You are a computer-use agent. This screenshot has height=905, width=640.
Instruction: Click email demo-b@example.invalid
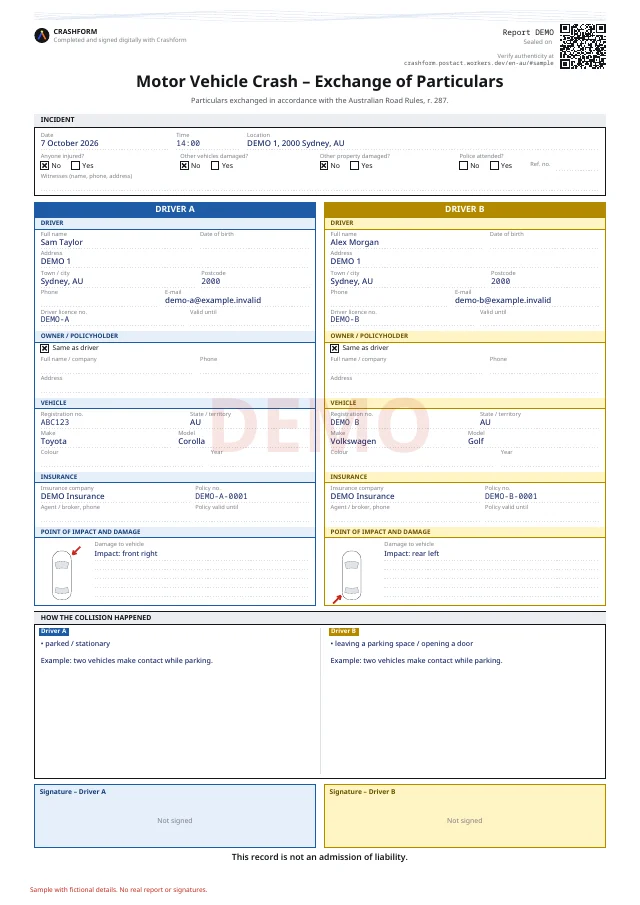pos(503,300)
